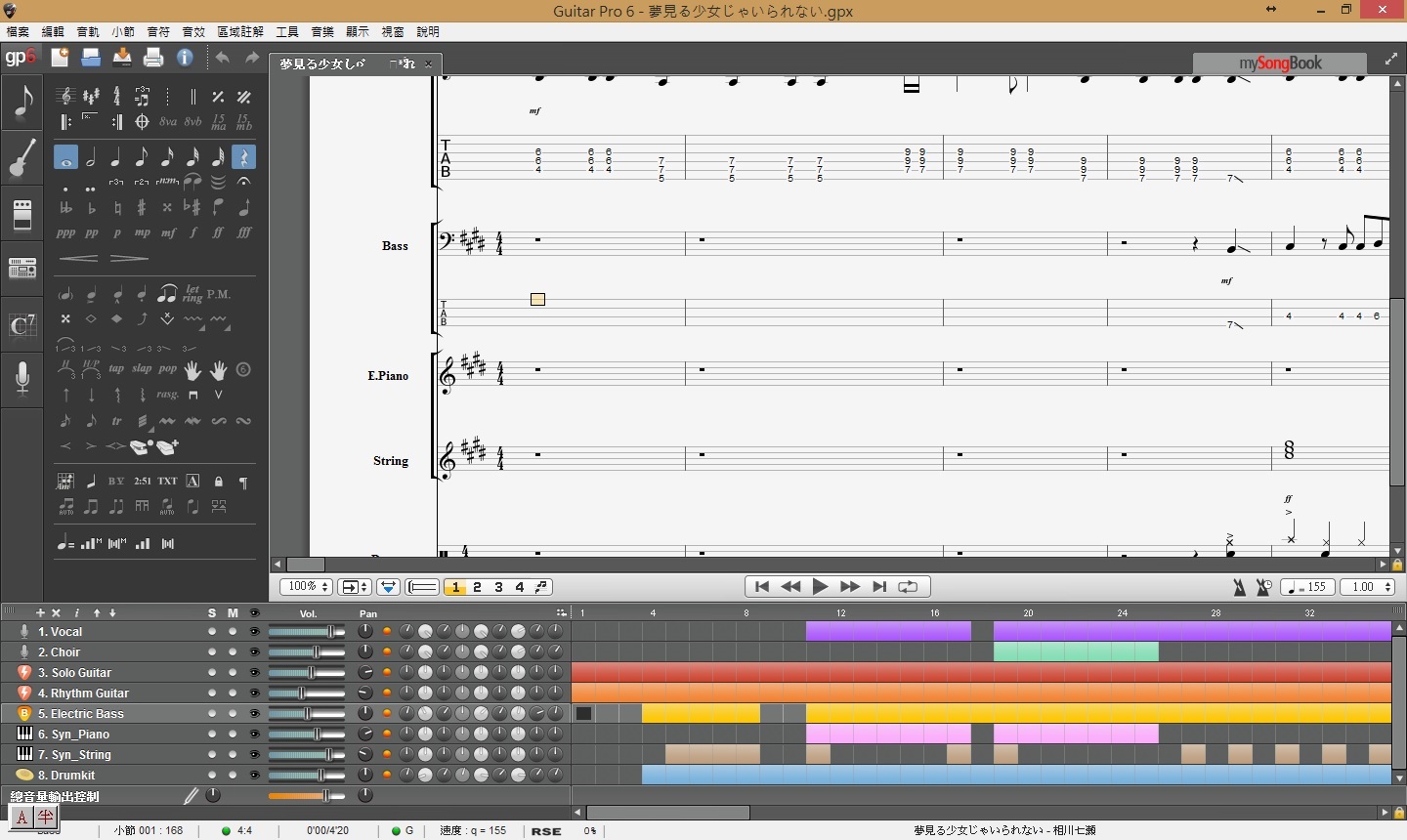Select the whole note duration
Viewport: 1407px width, 840px height.
pos(65,156)
